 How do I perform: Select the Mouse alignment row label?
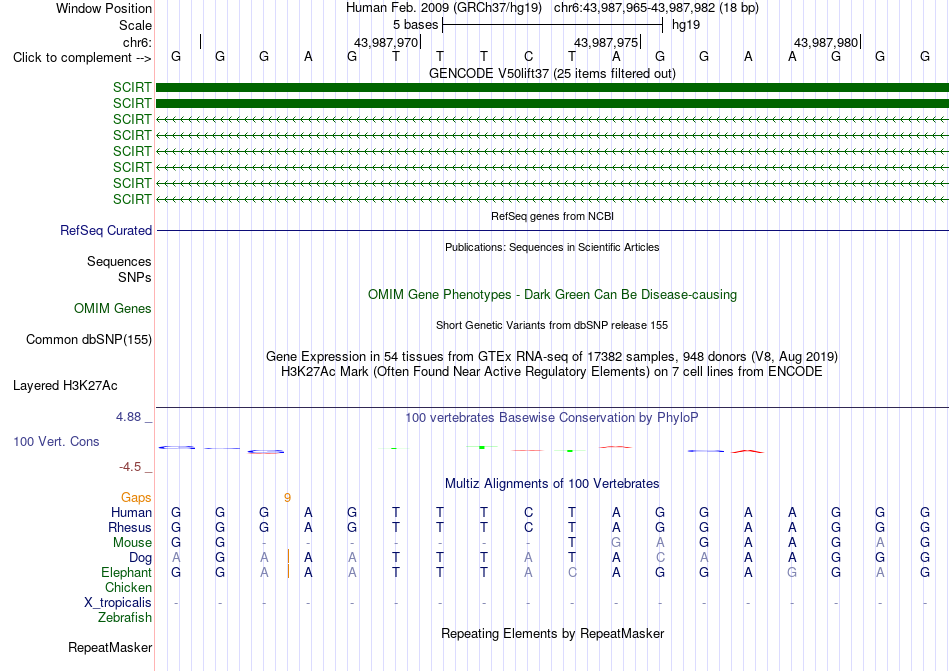132,543
